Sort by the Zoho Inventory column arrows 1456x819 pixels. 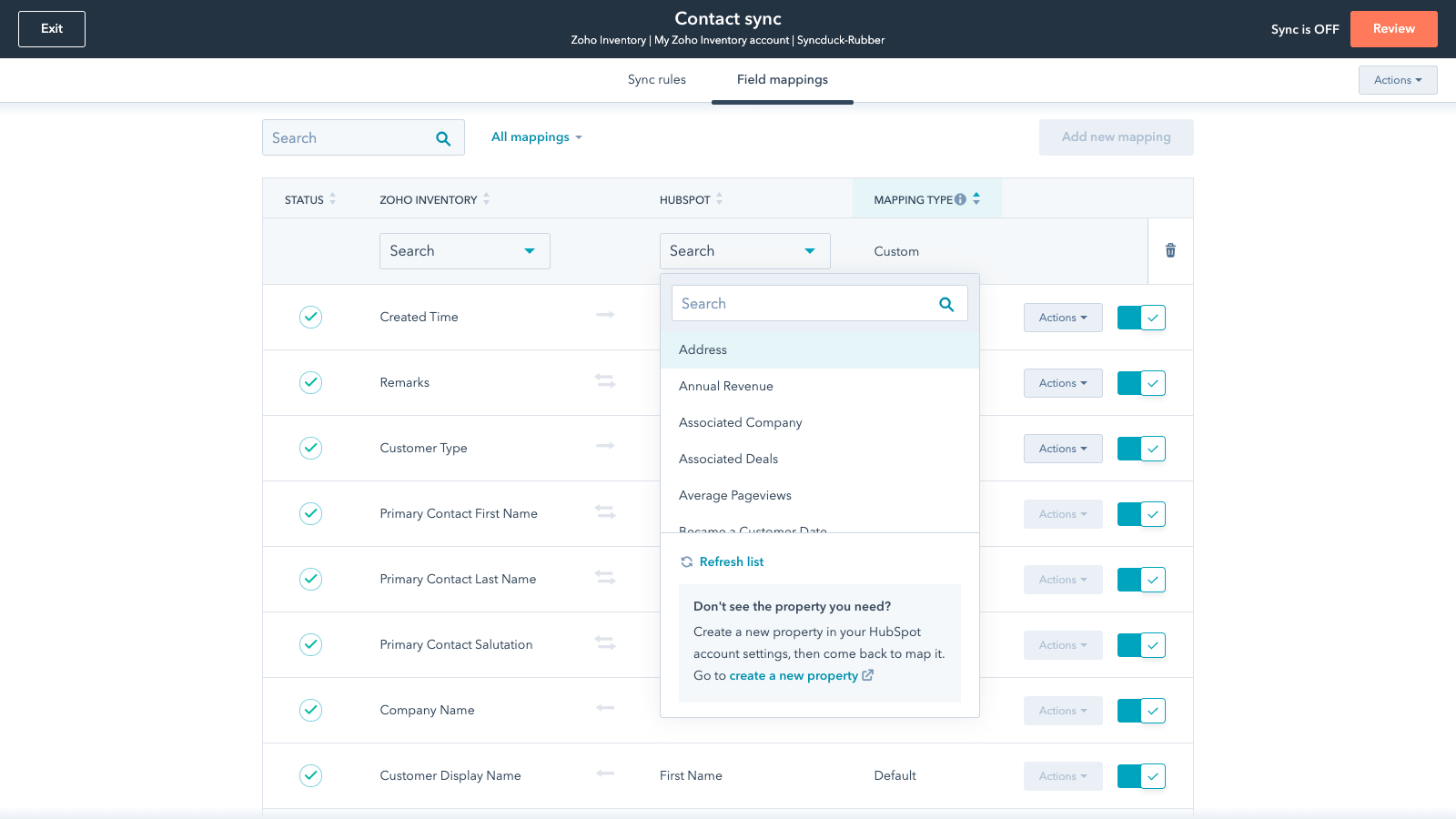point(486,199)
